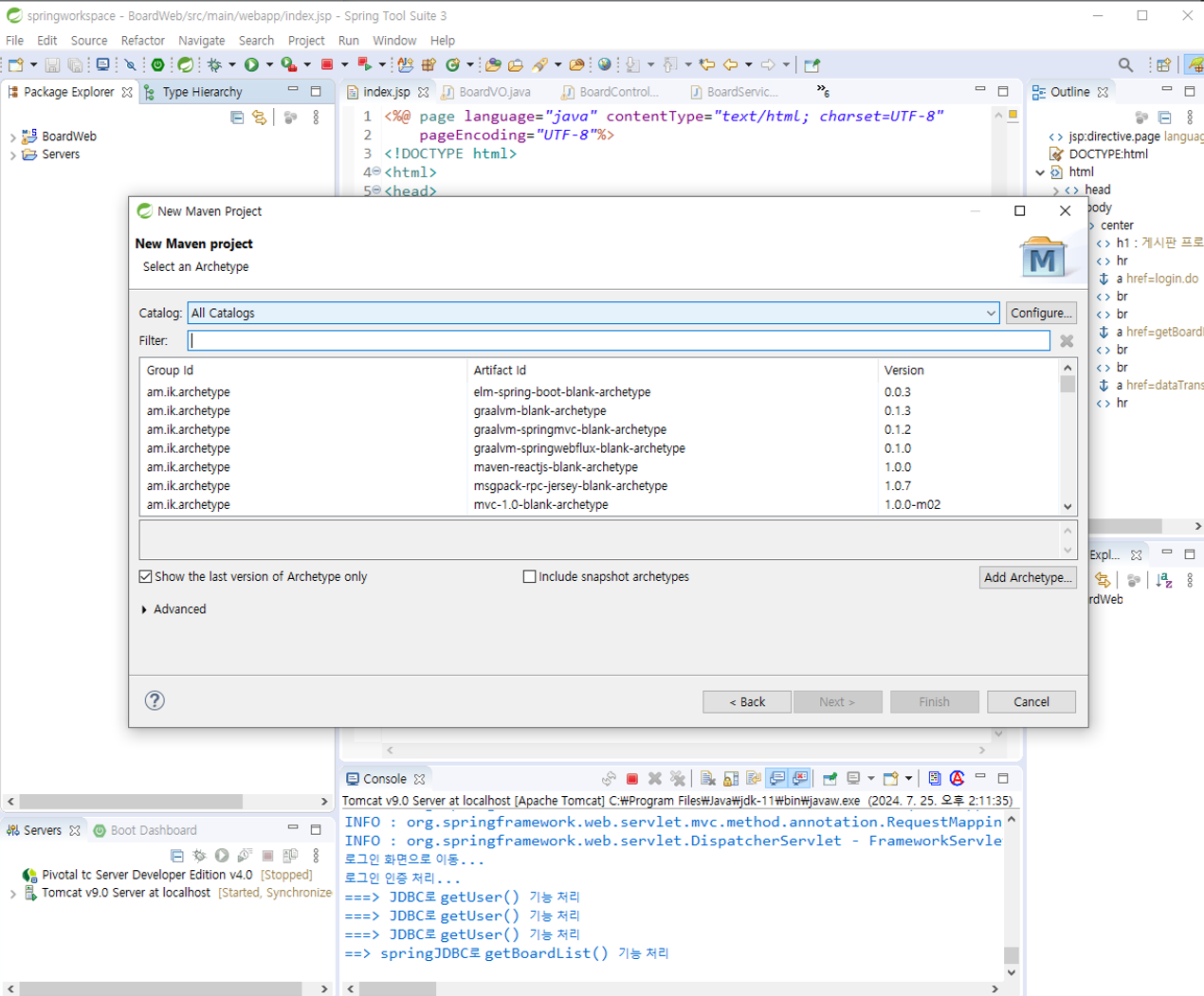Enable Include snapshot archetypes checkbox
The image size is (1204, 996).
pyautogui.click(x=530, y=576)
